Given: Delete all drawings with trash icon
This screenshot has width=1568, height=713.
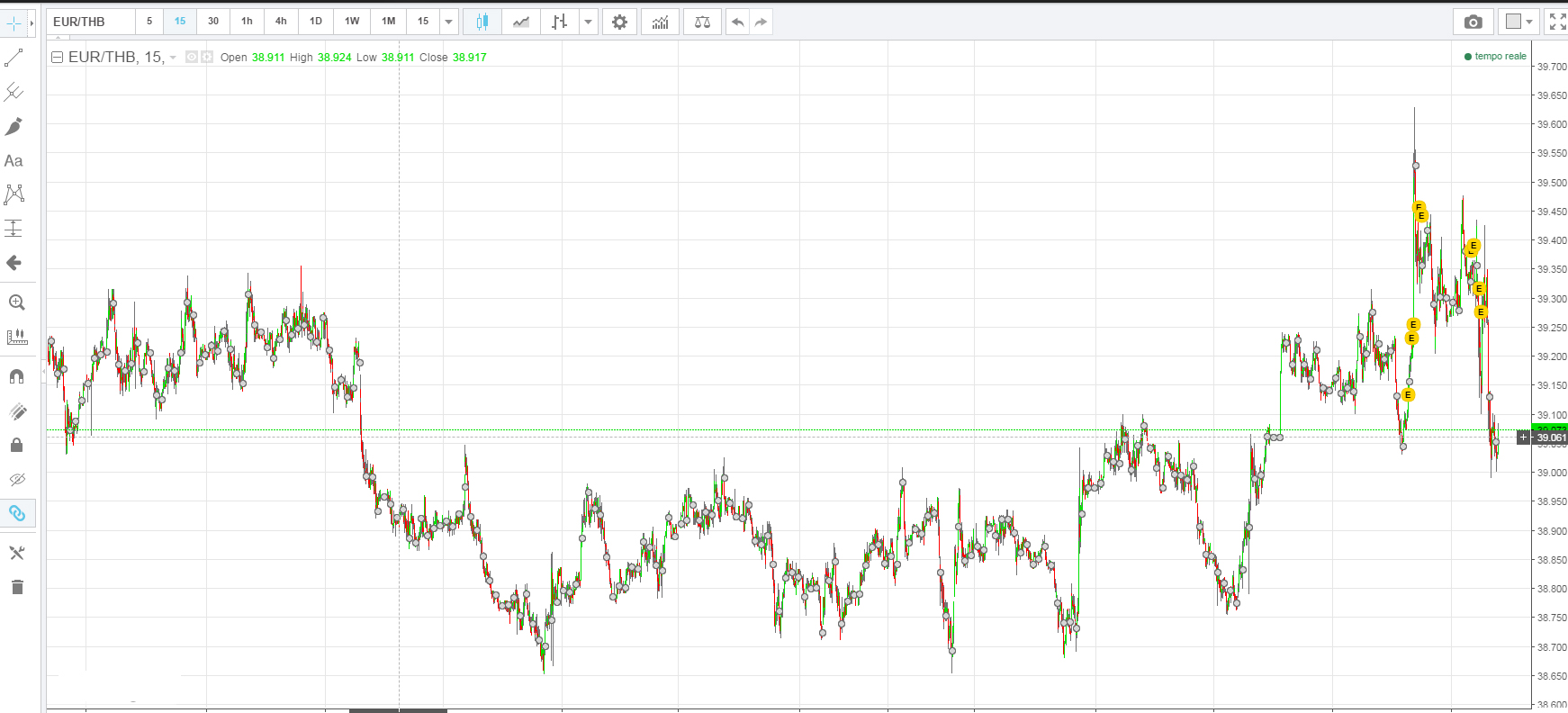Looking at the screenshot, I should 16,588.
